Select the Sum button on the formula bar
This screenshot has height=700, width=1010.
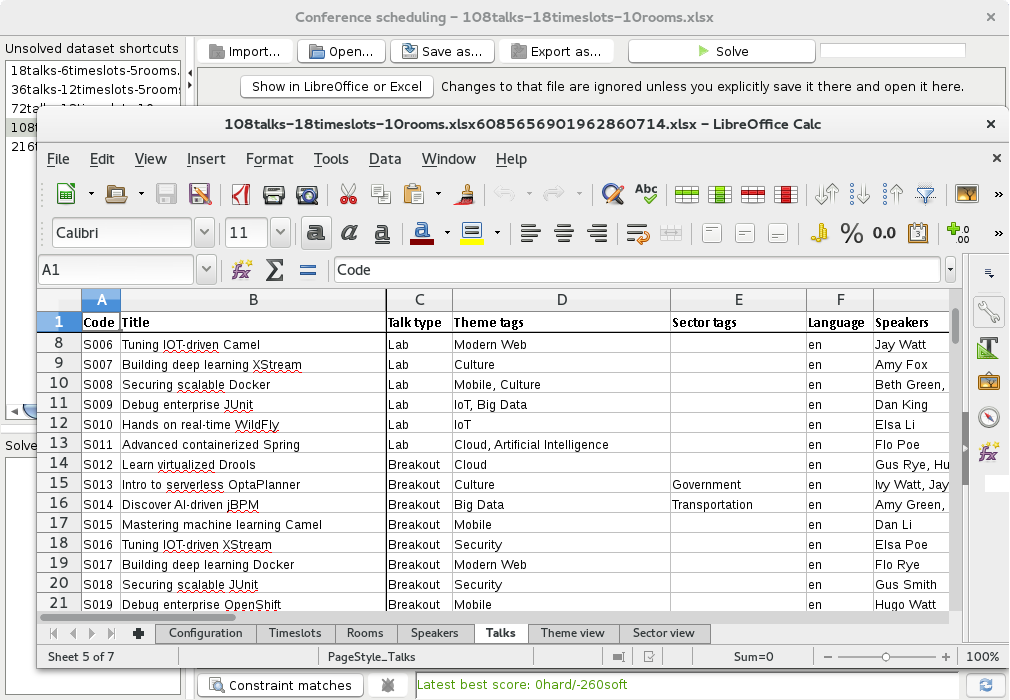tap(274, 269)
